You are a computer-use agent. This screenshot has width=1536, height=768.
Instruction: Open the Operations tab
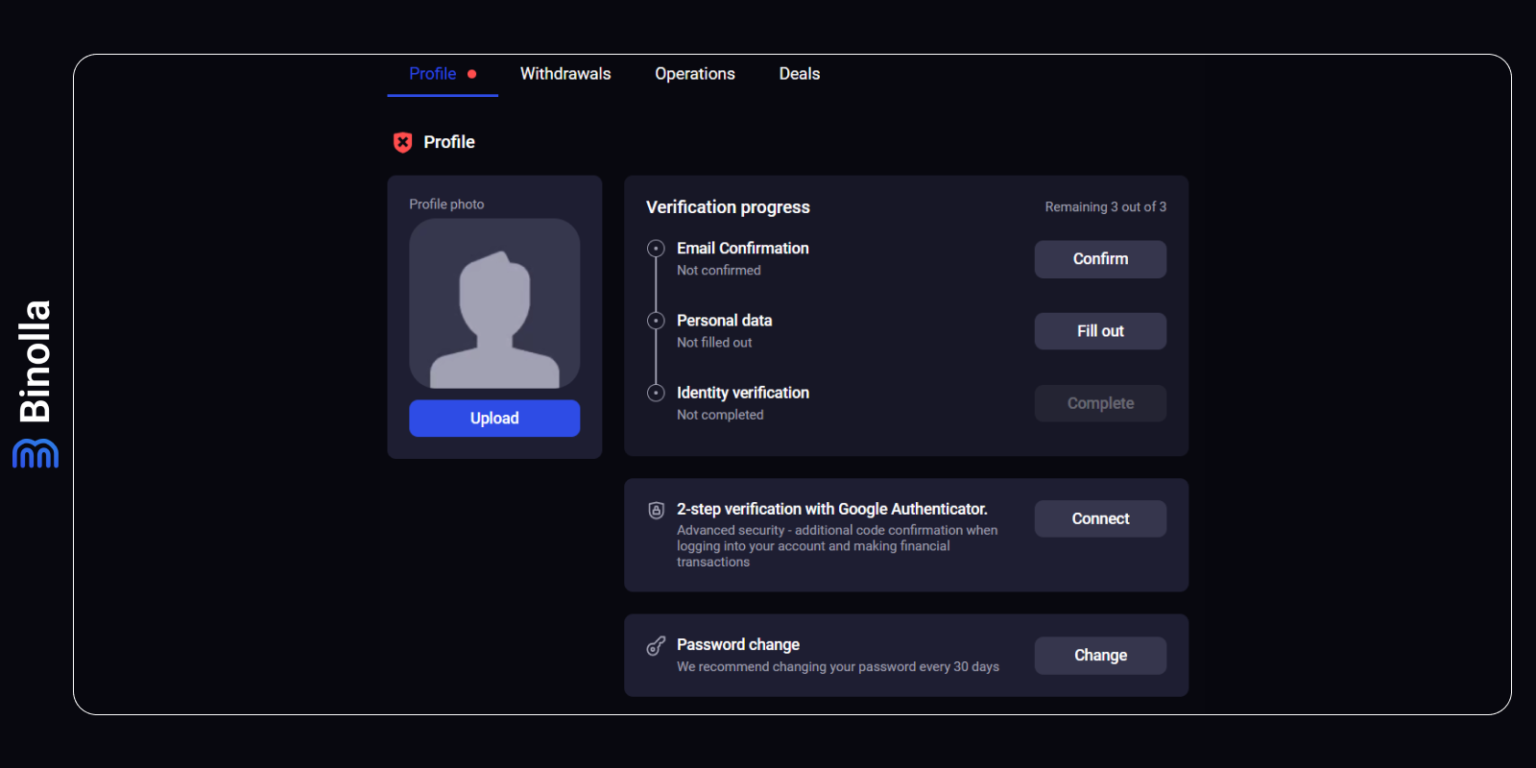coord(694,73)
